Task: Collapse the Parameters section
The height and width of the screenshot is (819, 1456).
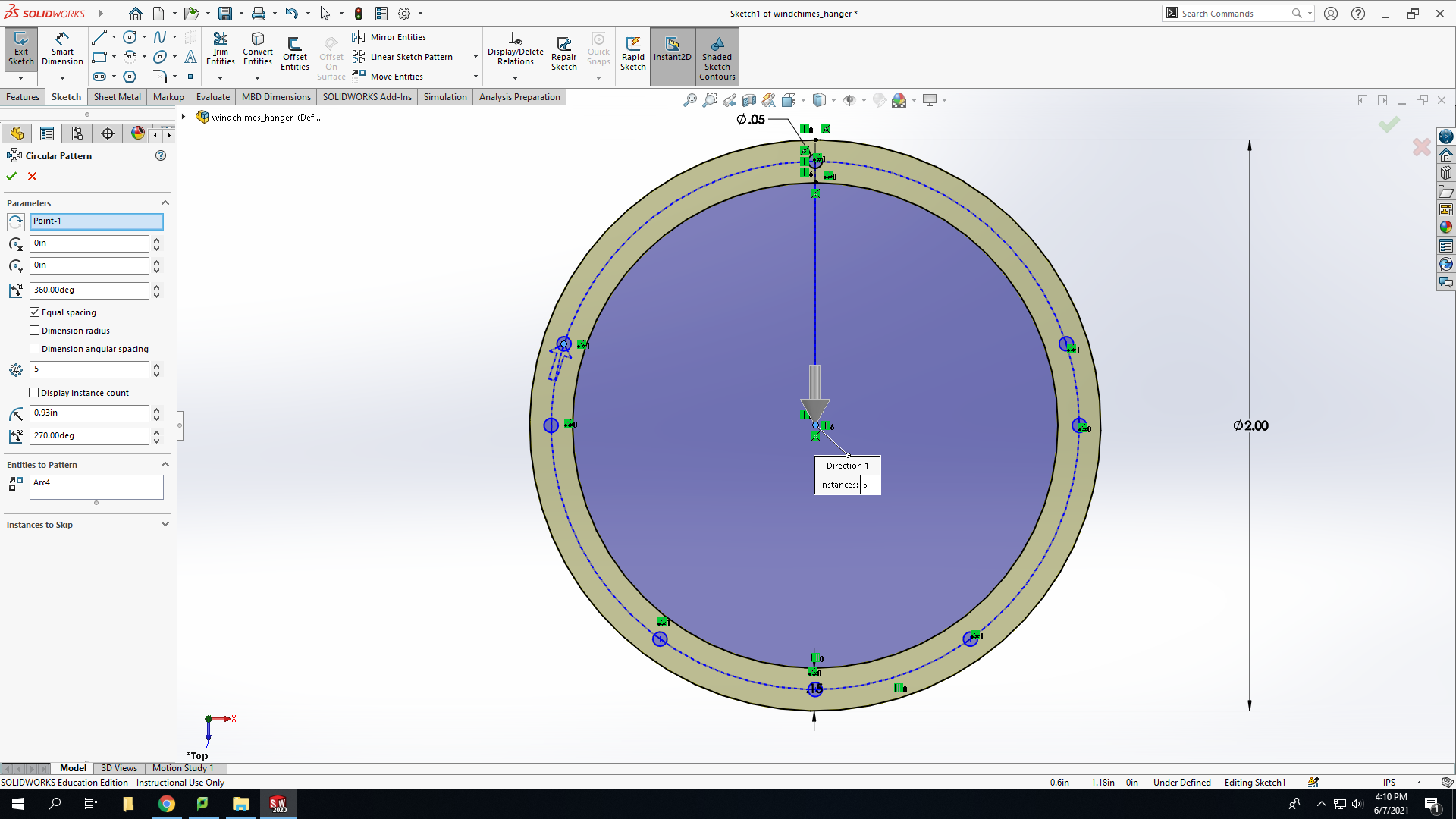Action: point(165,203)
